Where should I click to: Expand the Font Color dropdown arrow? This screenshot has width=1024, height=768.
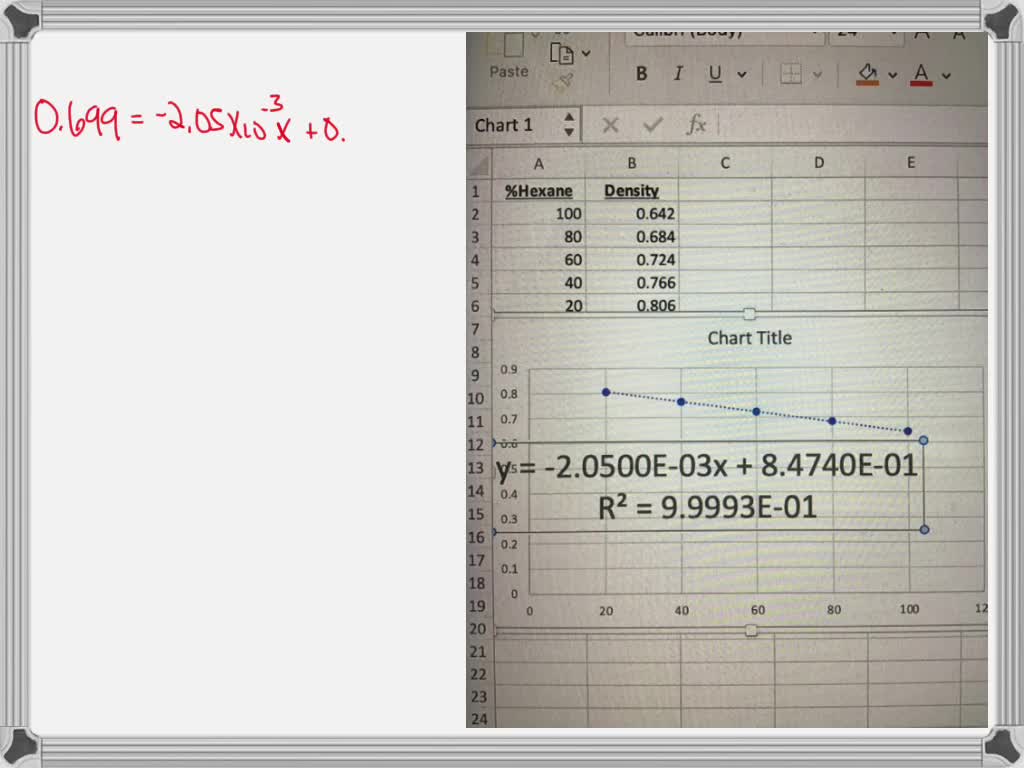coord(946,76)
